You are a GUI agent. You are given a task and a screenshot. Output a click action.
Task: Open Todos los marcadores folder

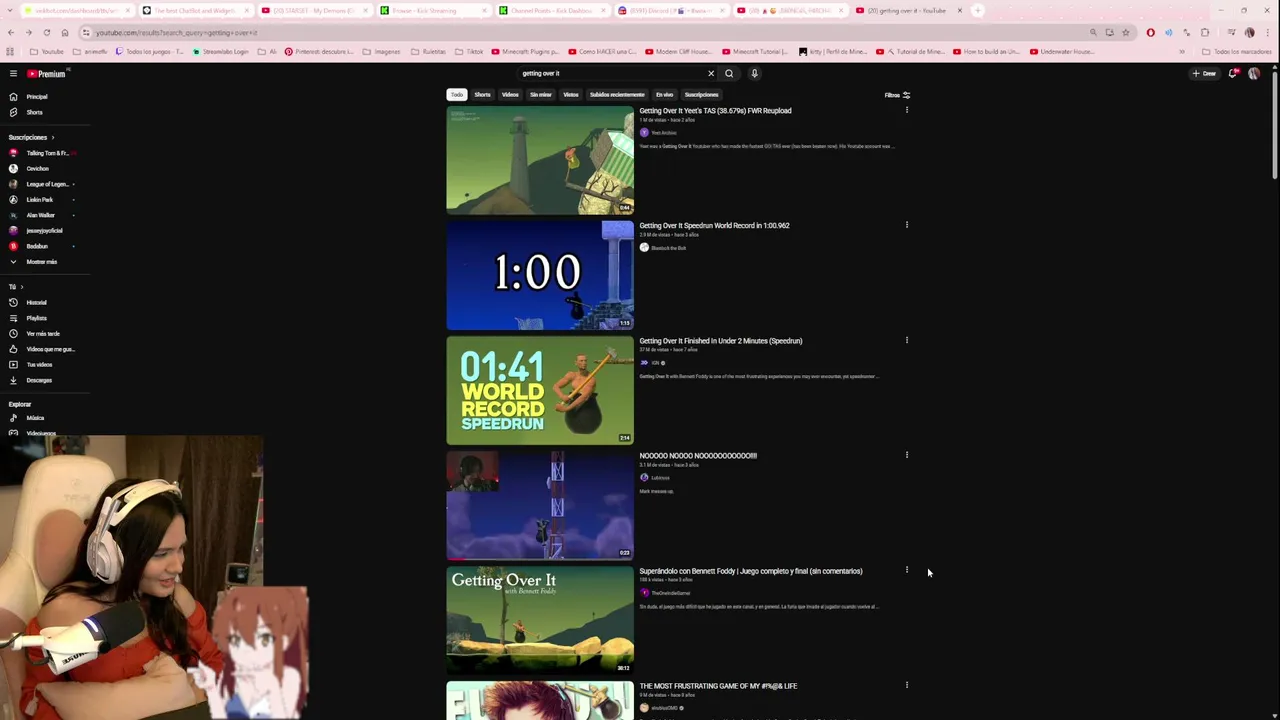1237,51
